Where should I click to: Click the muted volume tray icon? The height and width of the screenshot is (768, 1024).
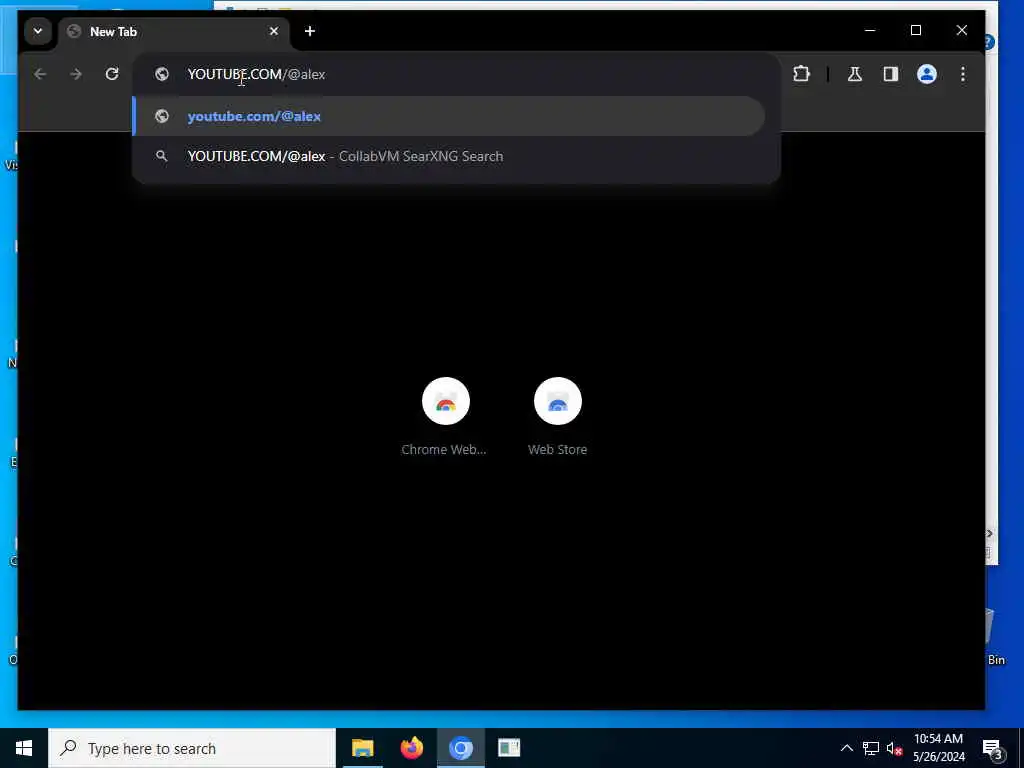click(x=894, y=748)
